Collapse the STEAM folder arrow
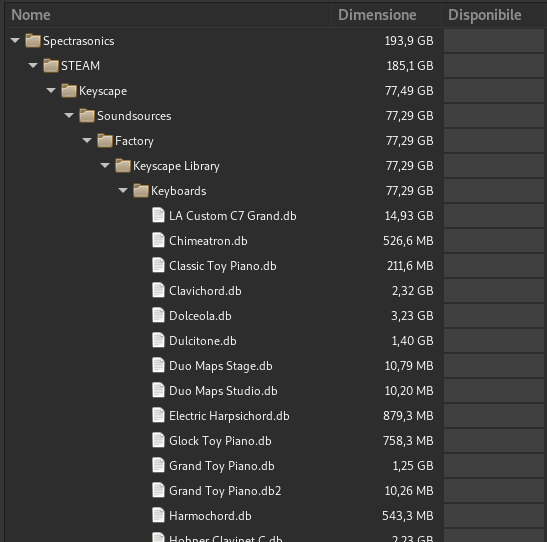The width and height of the screenshot is (547, 542). 33,65
